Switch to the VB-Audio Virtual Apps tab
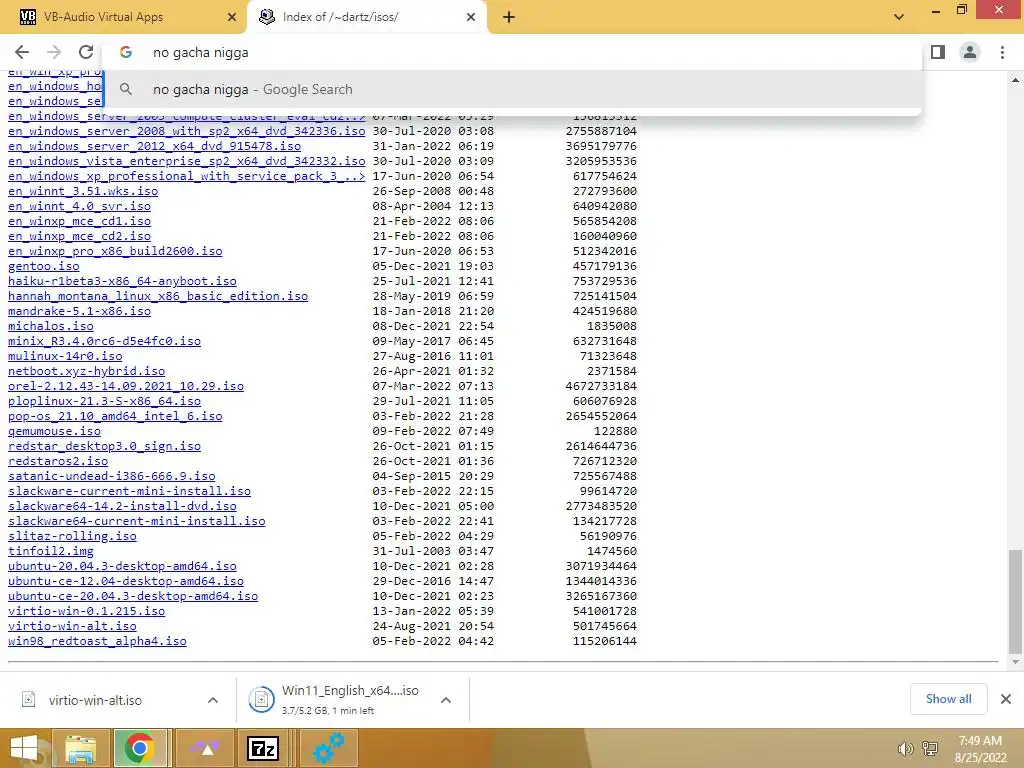The height and width of the screenshot is (768, 1024). pyautogui.click(x=124, y=18)
